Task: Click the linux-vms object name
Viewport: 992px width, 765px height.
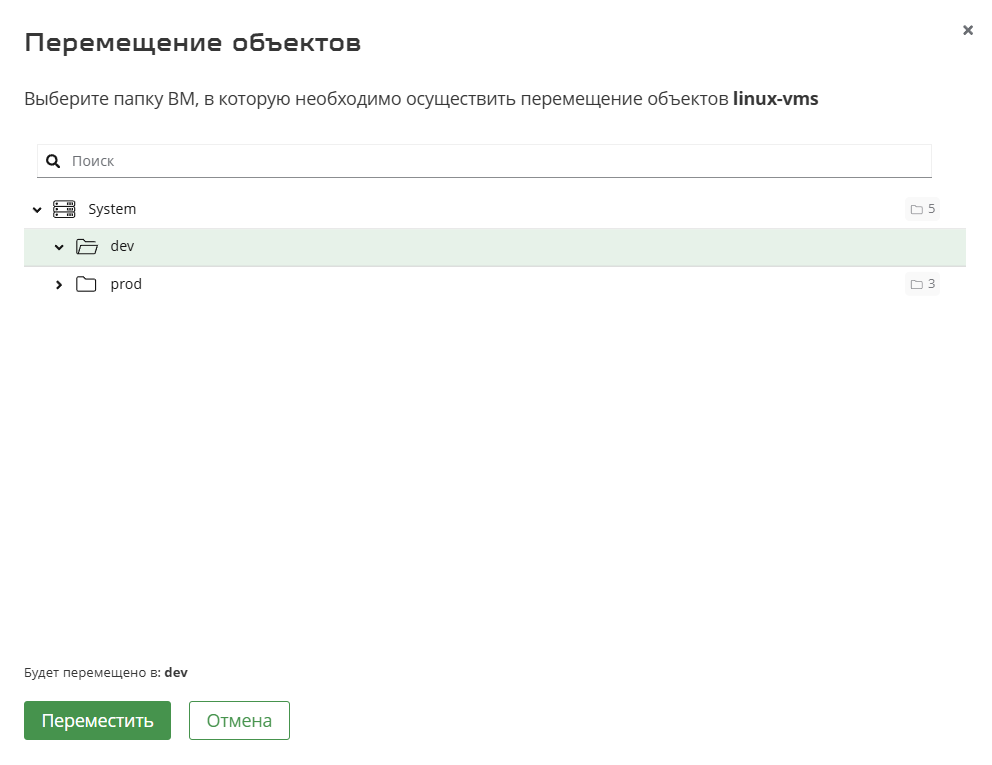Action: [x=776, y=99]
